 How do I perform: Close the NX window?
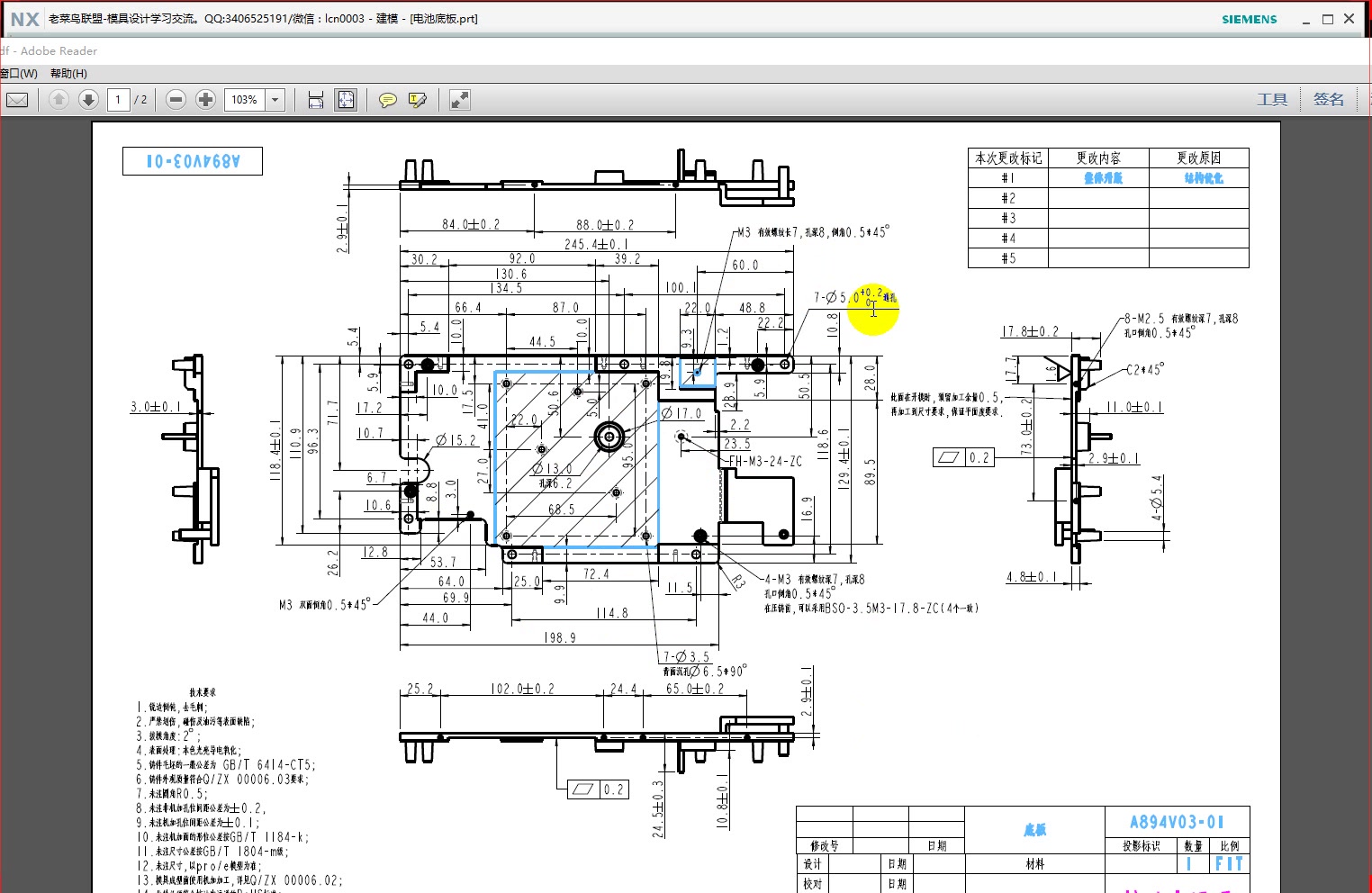(1349, 19)
